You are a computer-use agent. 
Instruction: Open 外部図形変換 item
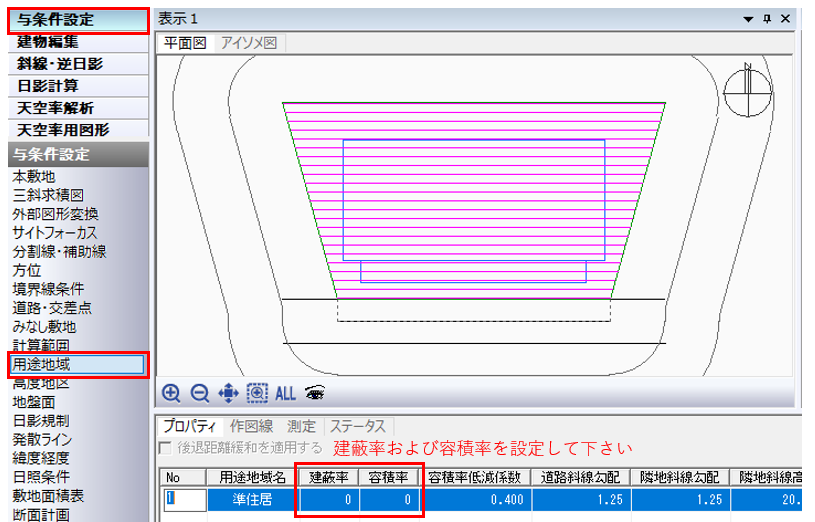pyautogui.click(x=56, y=214)
